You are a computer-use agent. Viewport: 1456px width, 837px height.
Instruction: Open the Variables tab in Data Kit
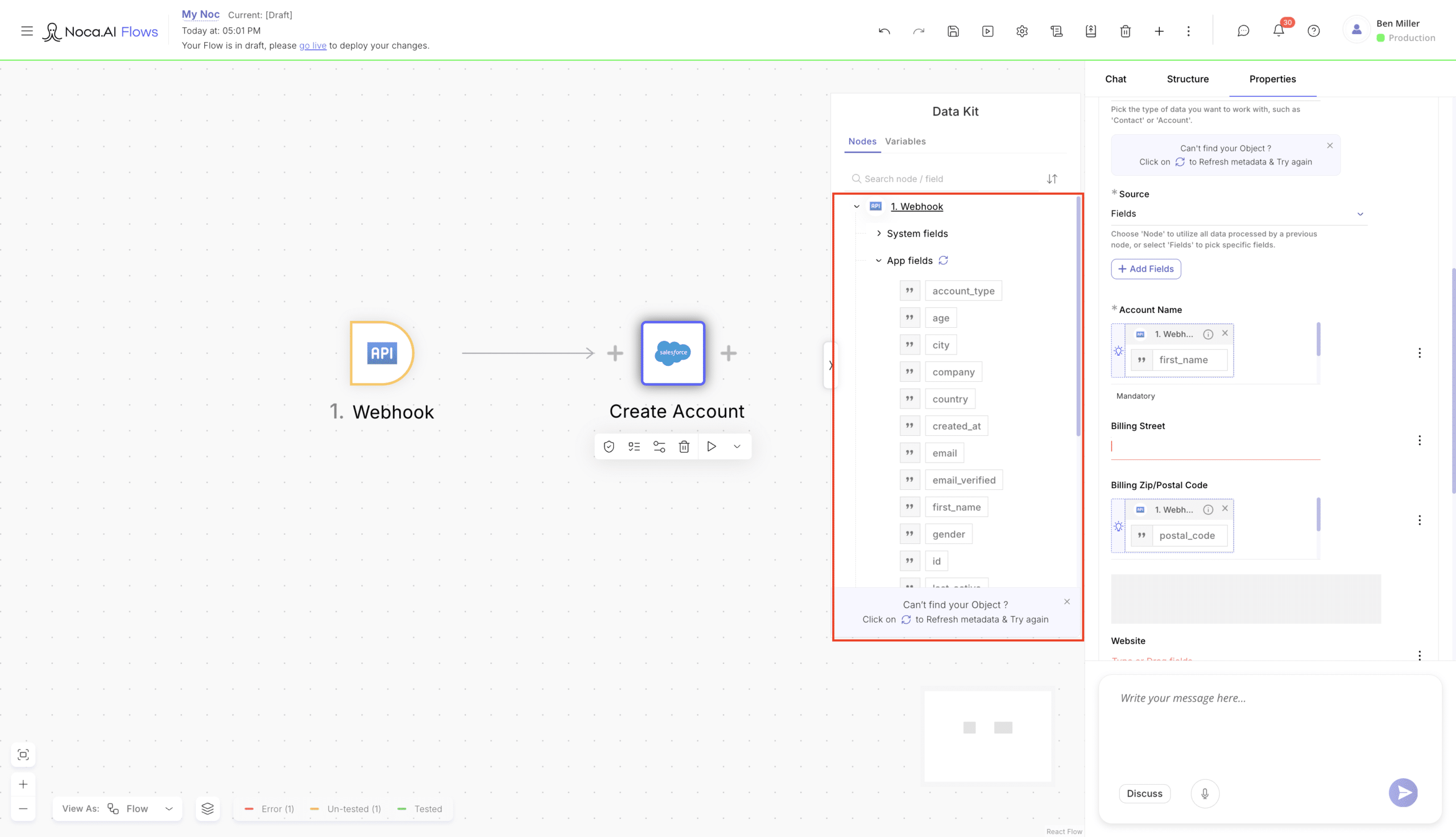click(905, 142)
